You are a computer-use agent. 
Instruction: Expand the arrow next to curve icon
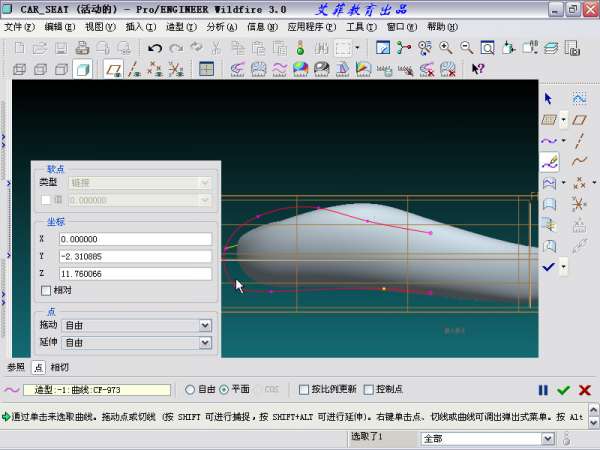coord(564,141)
